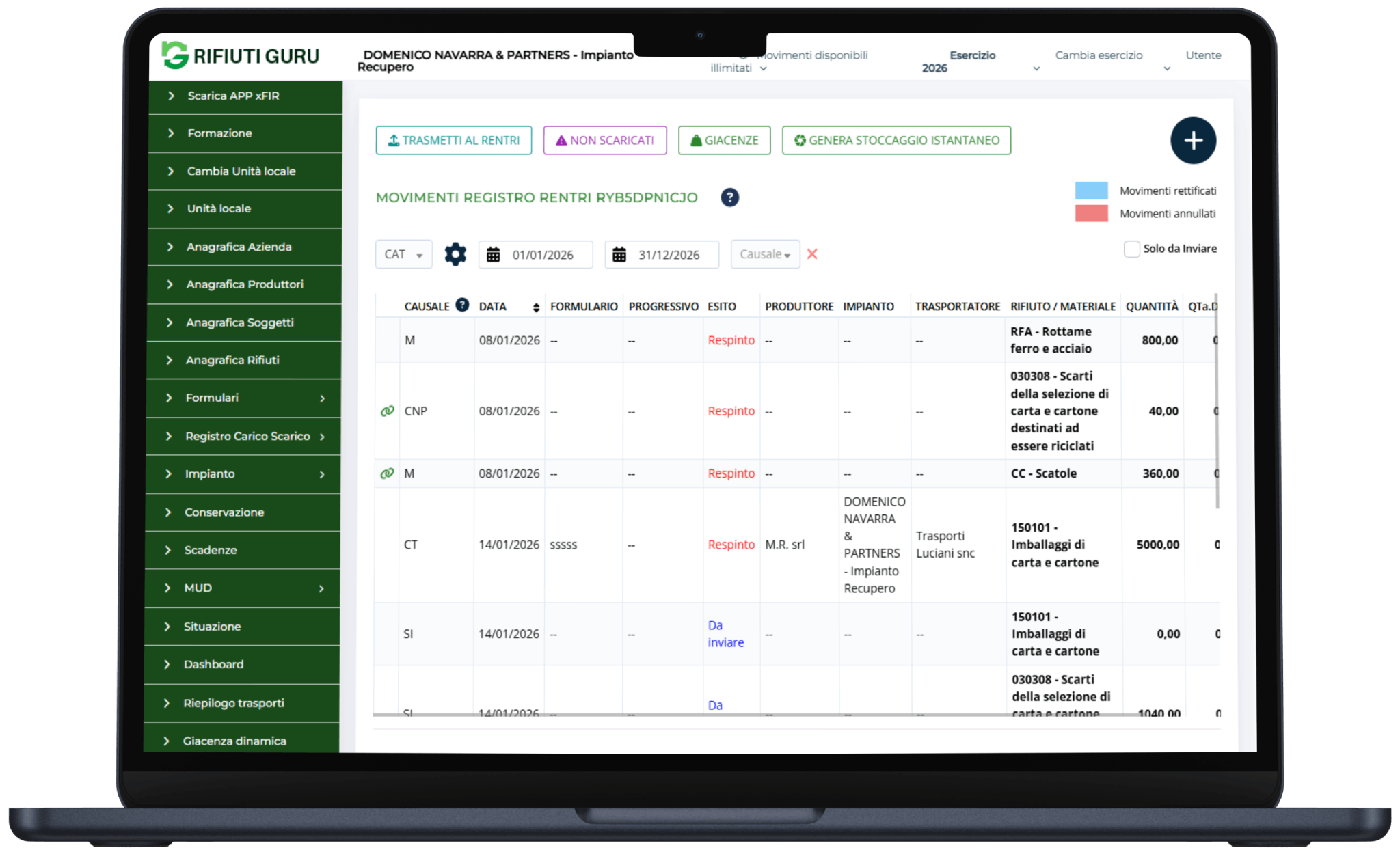Click the Da inviare link on the SI row
This screenshot has height=865, width=1400.
point(725,633)
